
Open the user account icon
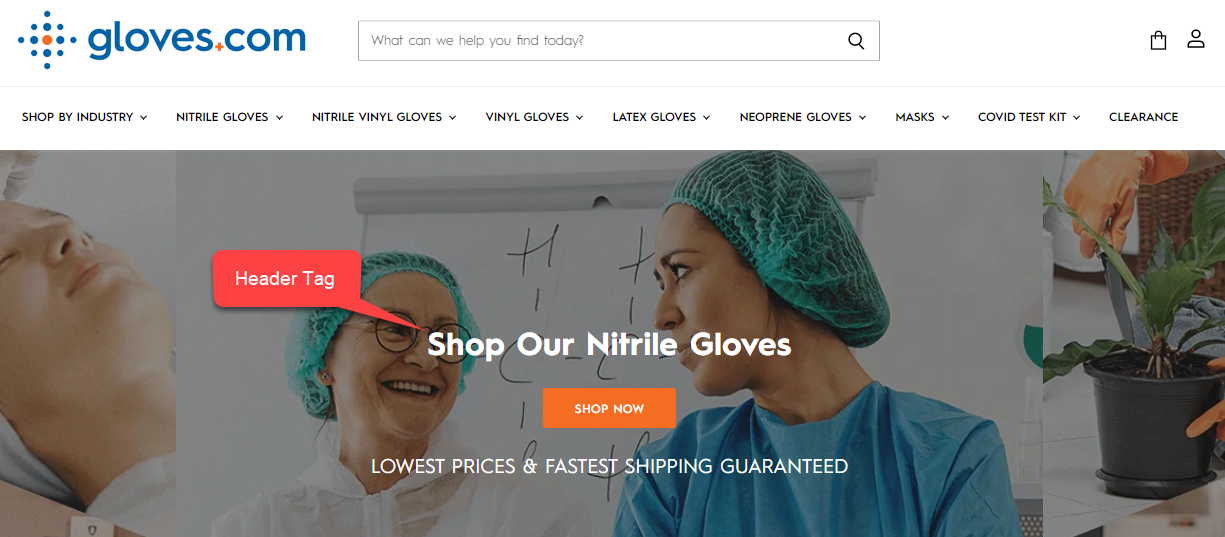pos(1196,39)
